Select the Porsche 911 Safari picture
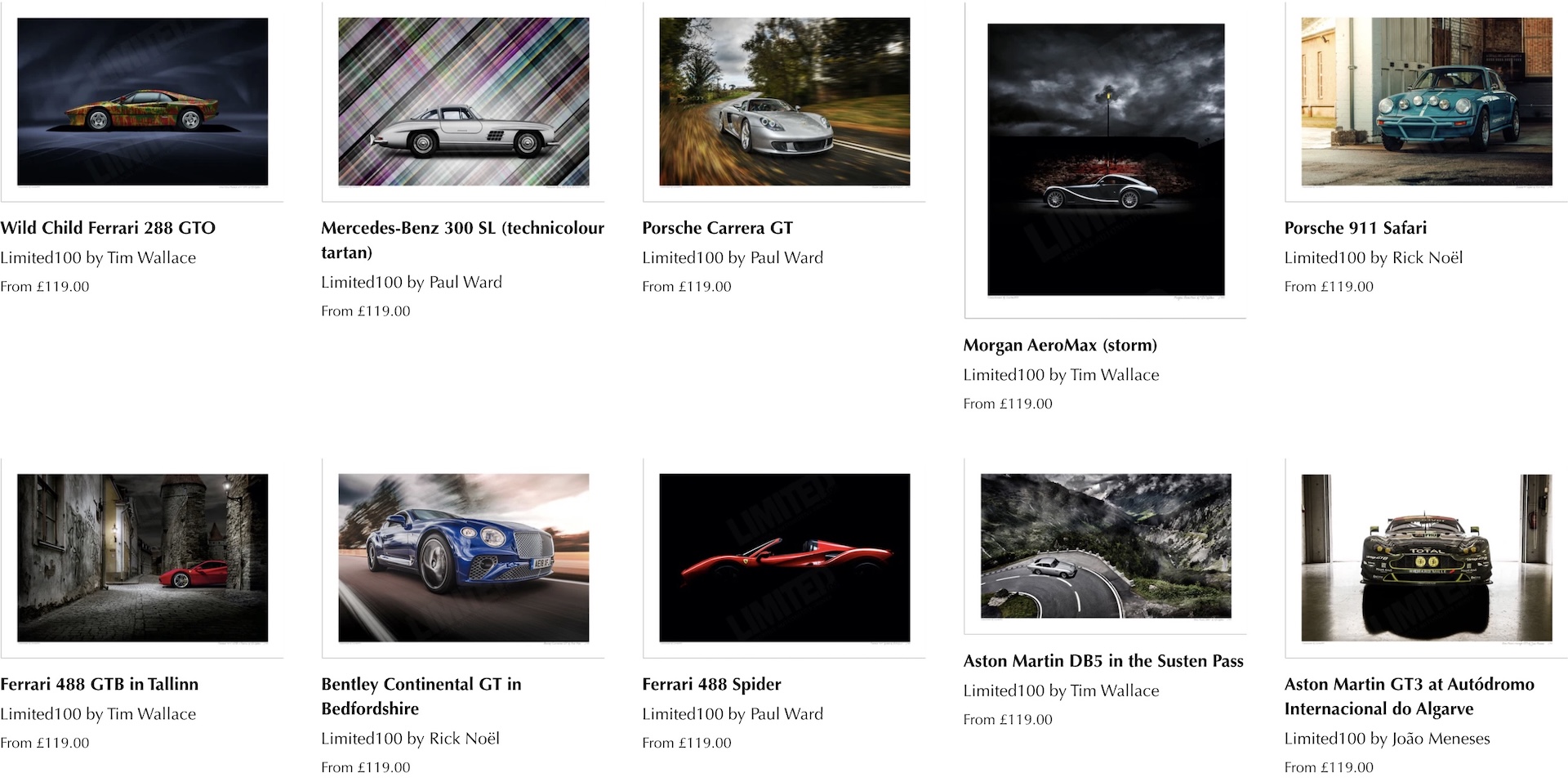The width and height of the screenshot is (1568, 782). [x=1426, y=101]
